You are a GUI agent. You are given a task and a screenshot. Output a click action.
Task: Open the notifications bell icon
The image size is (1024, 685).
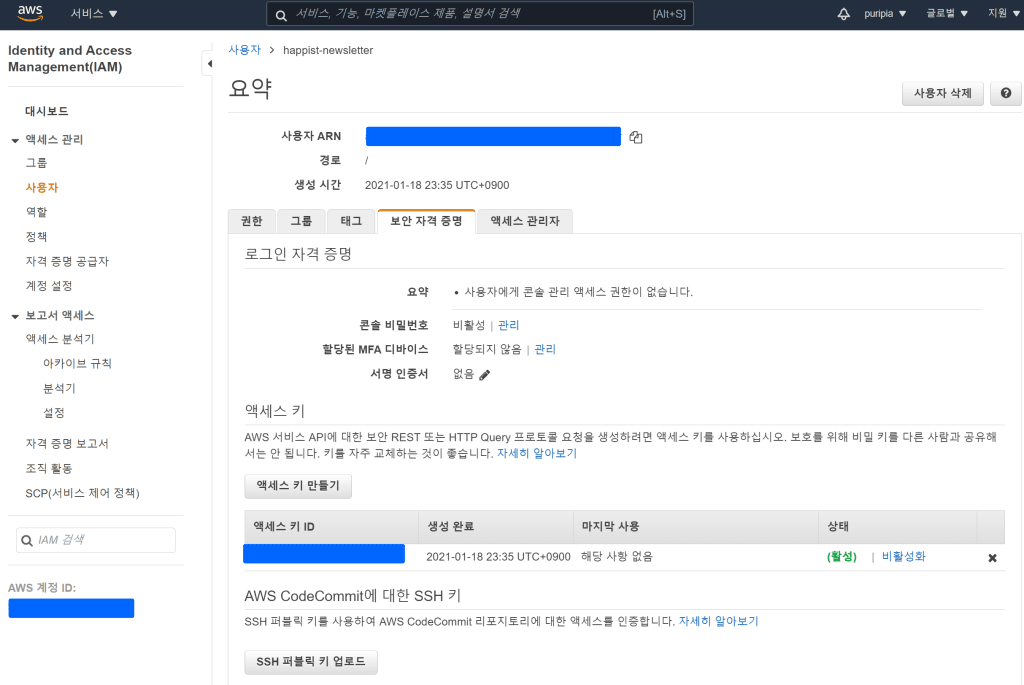(x=843, y=14)
